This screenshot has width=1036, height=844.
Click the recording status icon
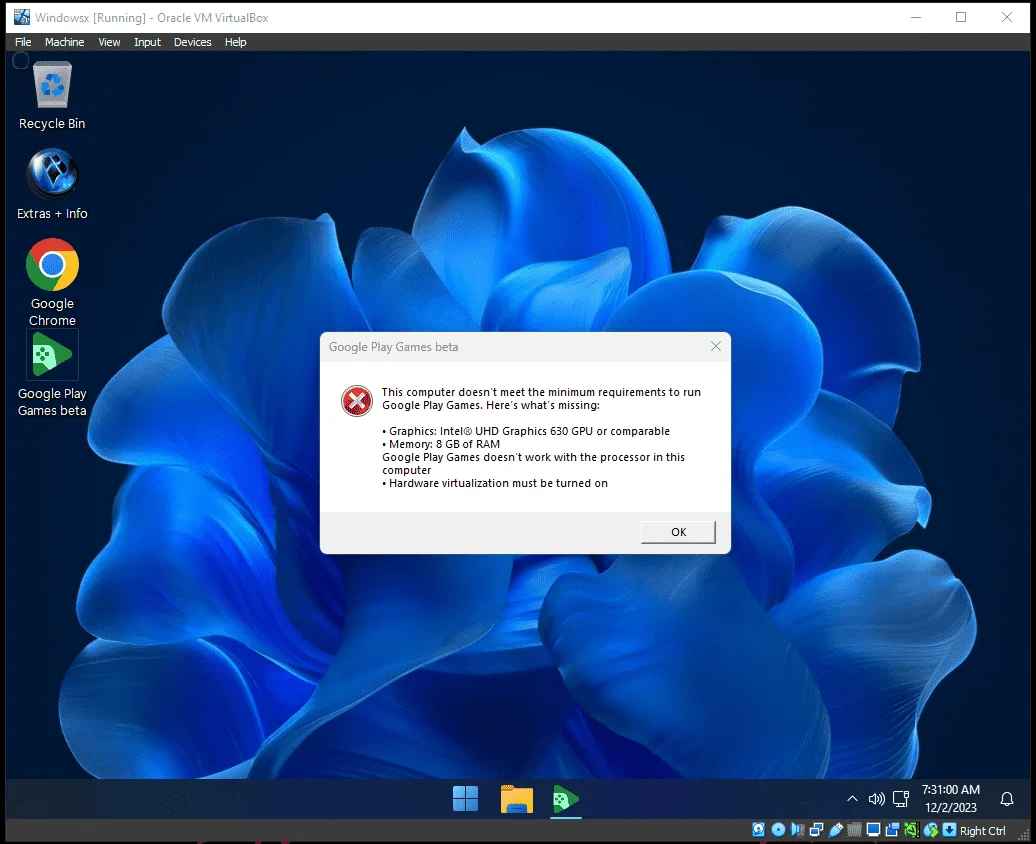pyautogui.click(x=893, y=829)
